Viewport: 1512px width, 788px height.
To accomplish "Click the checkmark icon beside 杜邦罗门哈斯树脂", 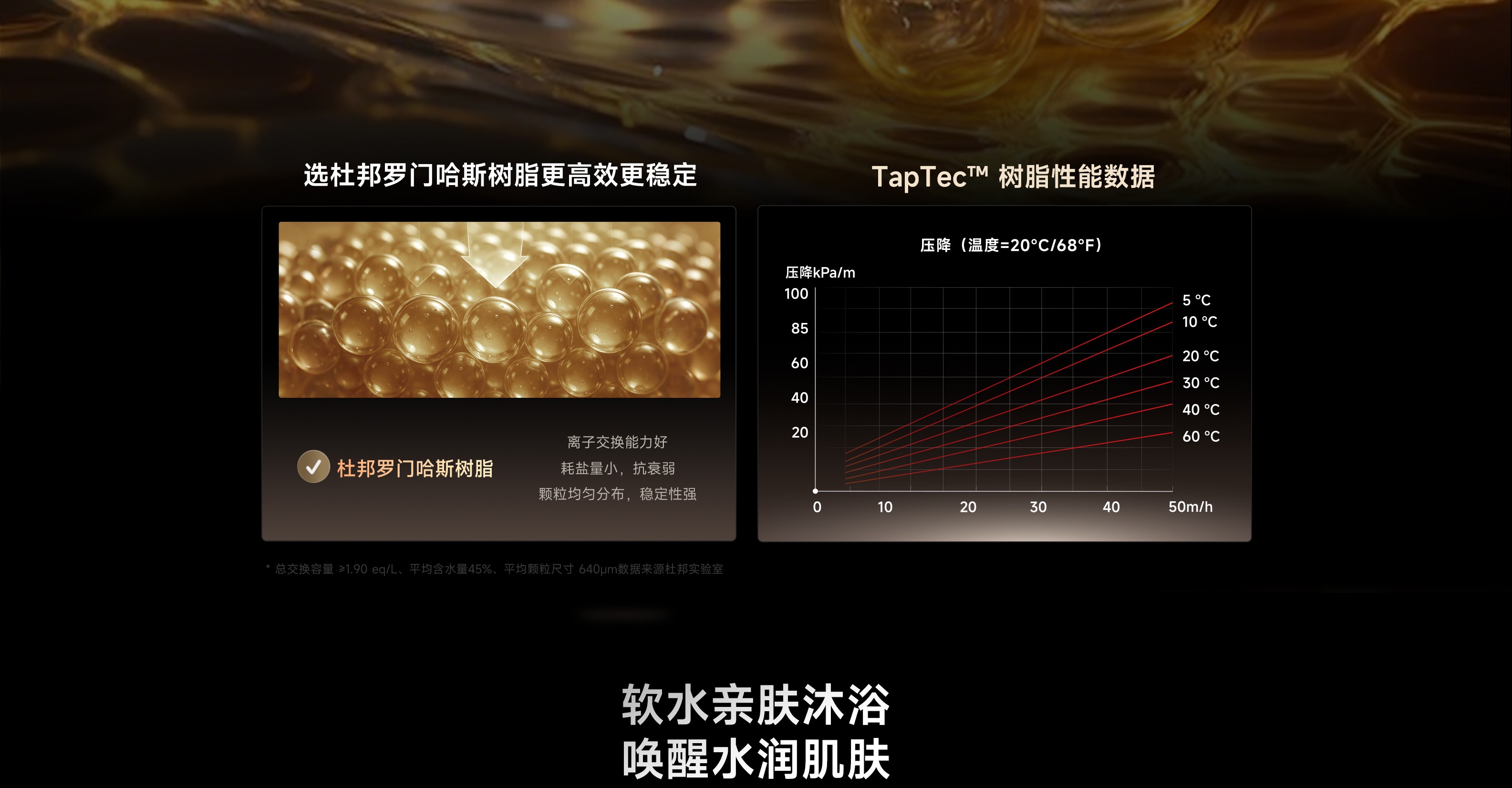I will click(313, 467).
